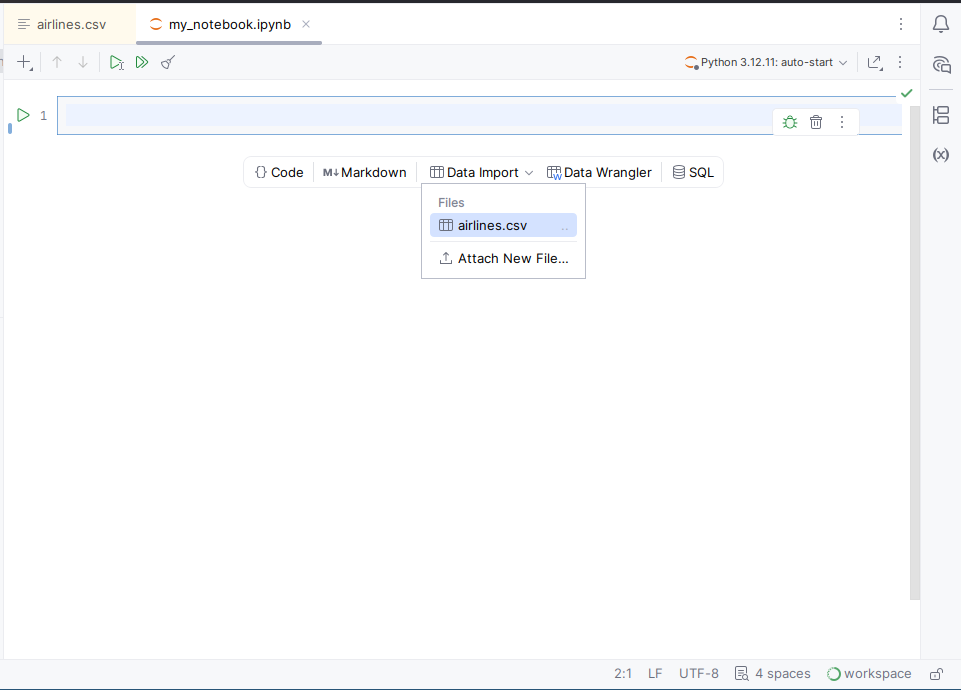Collapse the Data Import dropdown
Viewport: 961px width, 690px height.
[x=482, y=172]
